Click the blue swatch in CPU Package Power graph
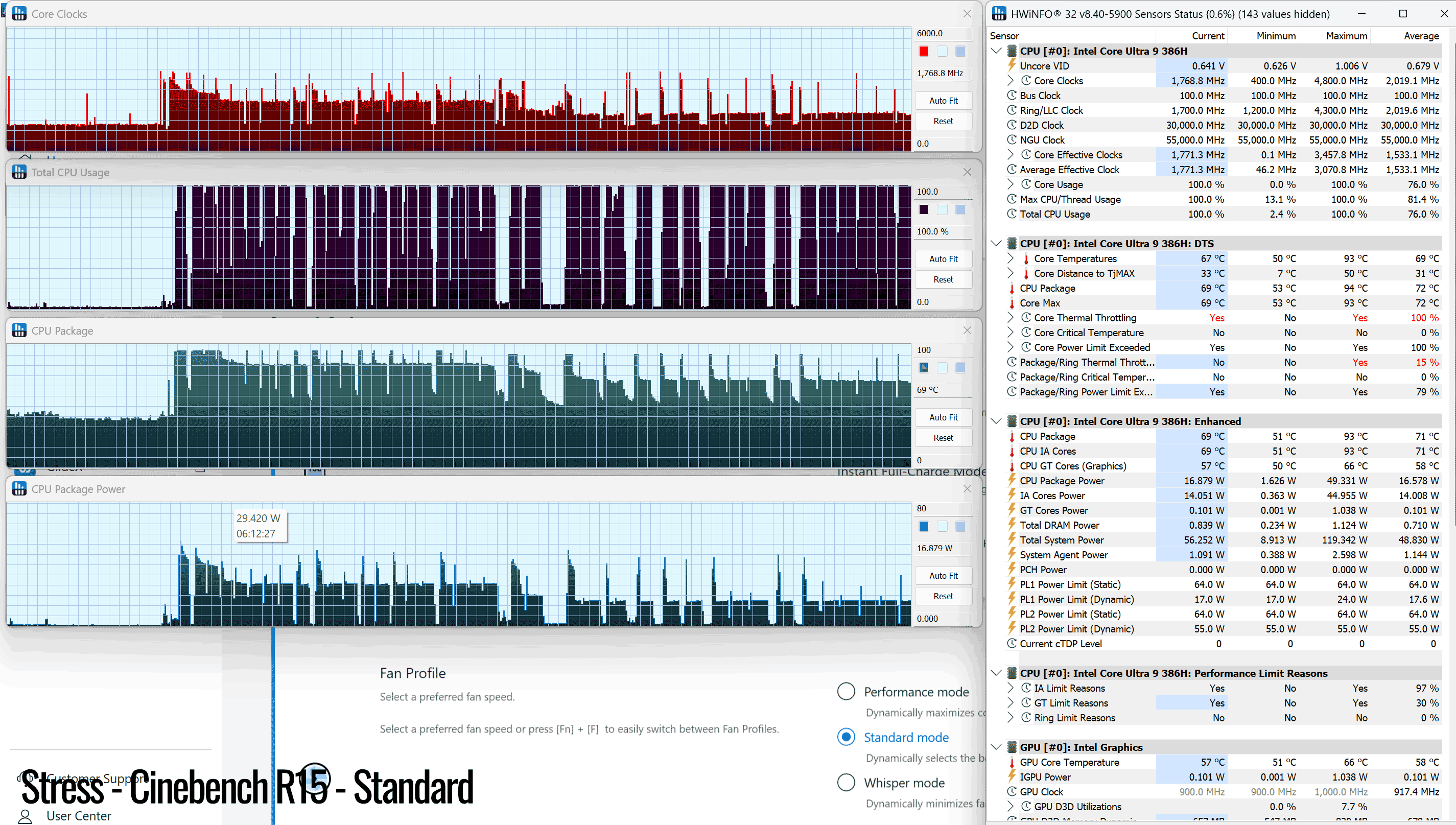 (x=924, y=526)
